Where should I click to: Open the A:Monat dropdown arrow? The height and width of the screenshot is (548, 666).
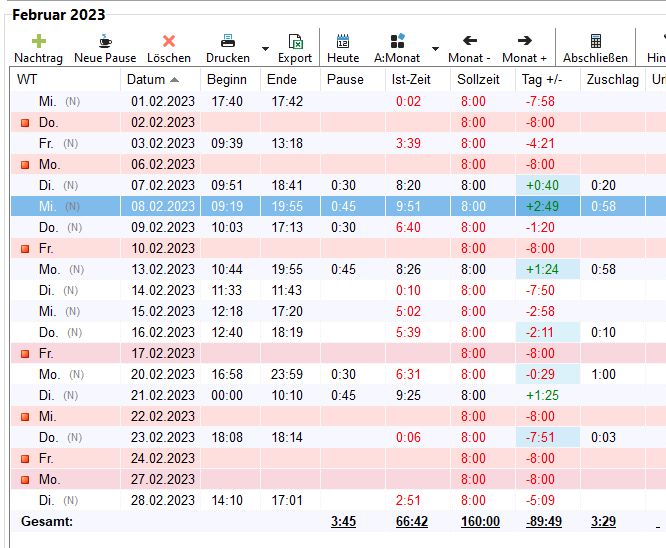tap(435, 48)
